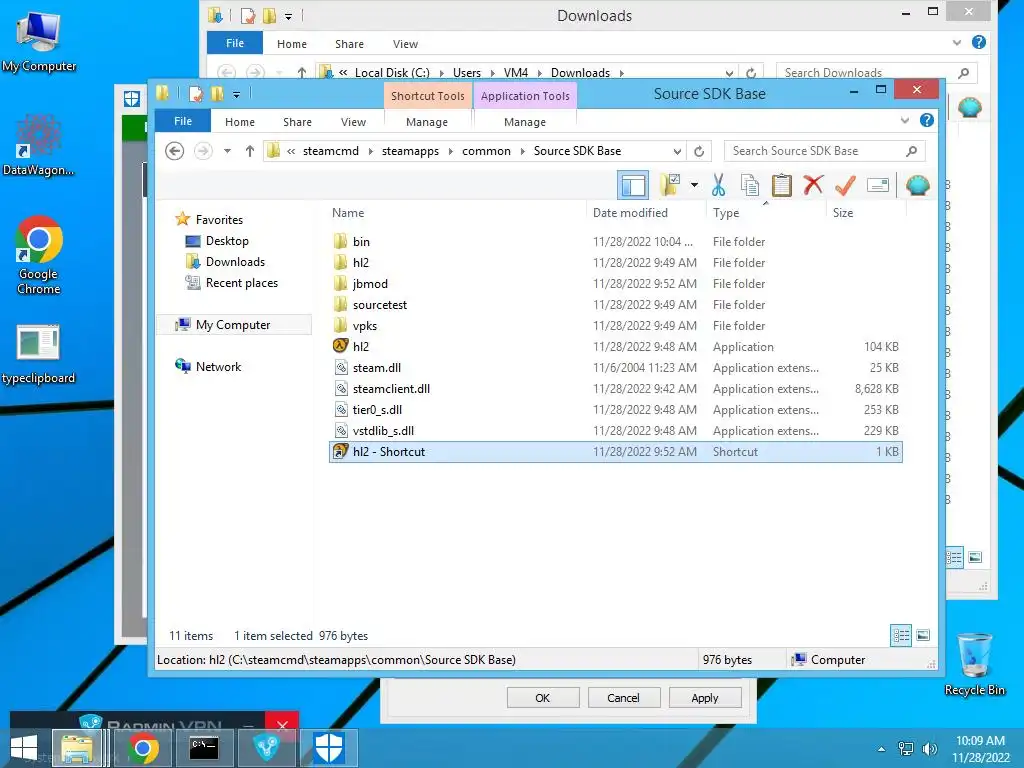Open the Recycle Bin

click(974, 663)
